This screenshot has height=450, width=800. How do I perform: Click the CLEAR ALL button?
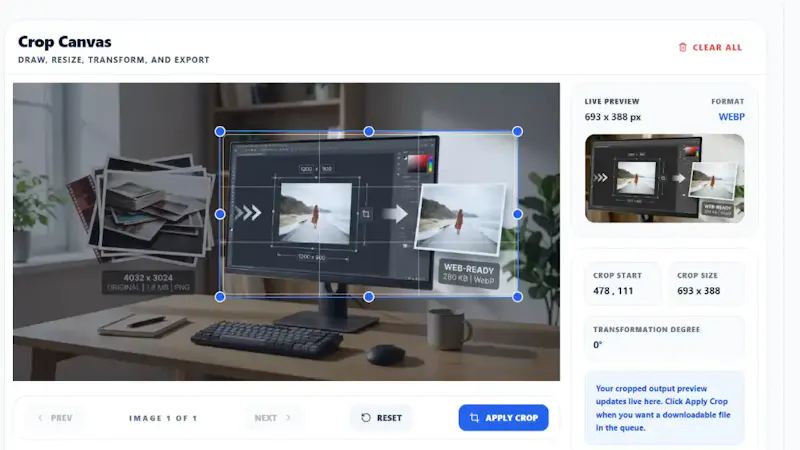pyautogui.click(x=710, y=47)
